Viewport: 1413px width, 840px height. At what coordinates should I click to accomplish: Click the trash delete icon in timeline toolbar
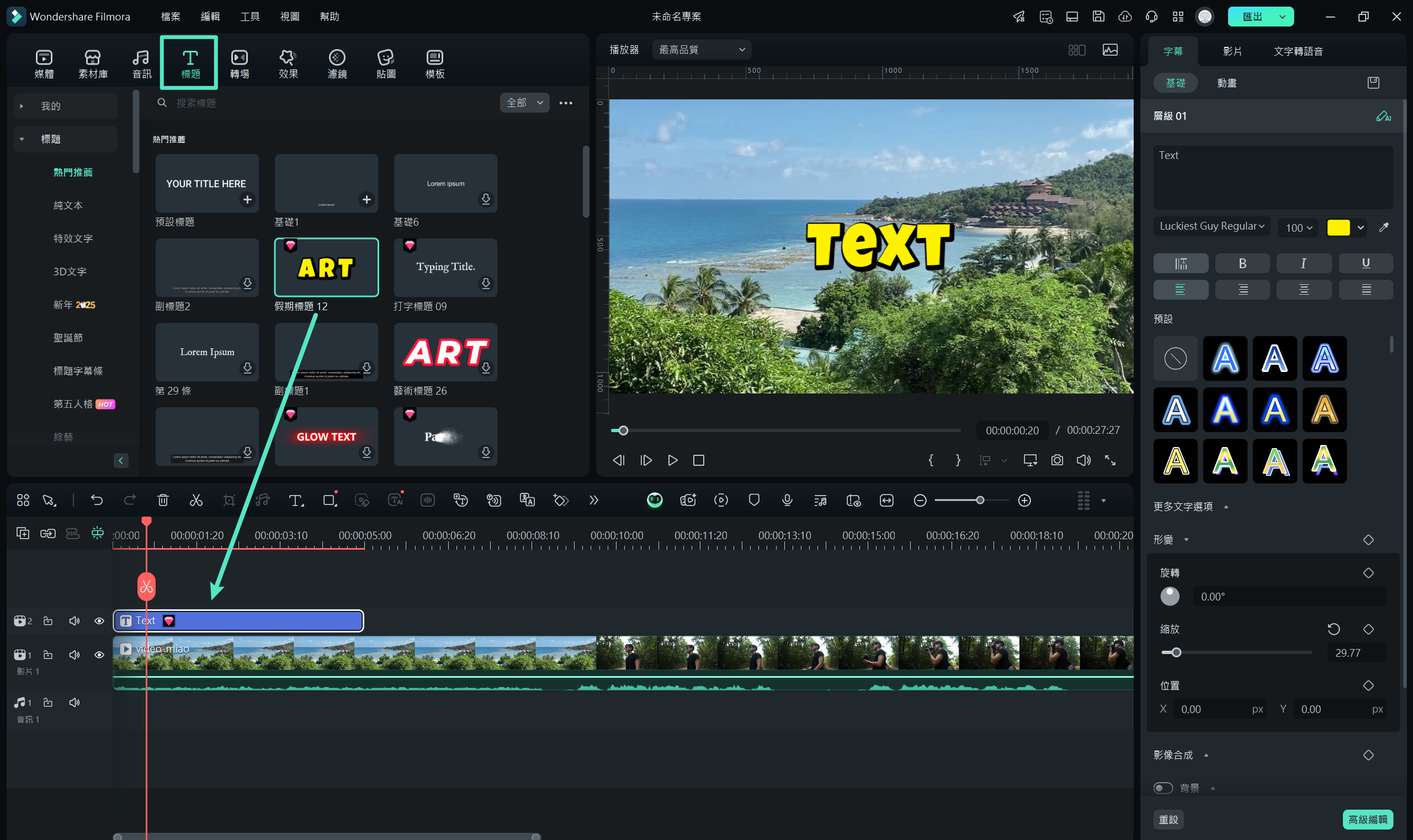pos(163,500)
